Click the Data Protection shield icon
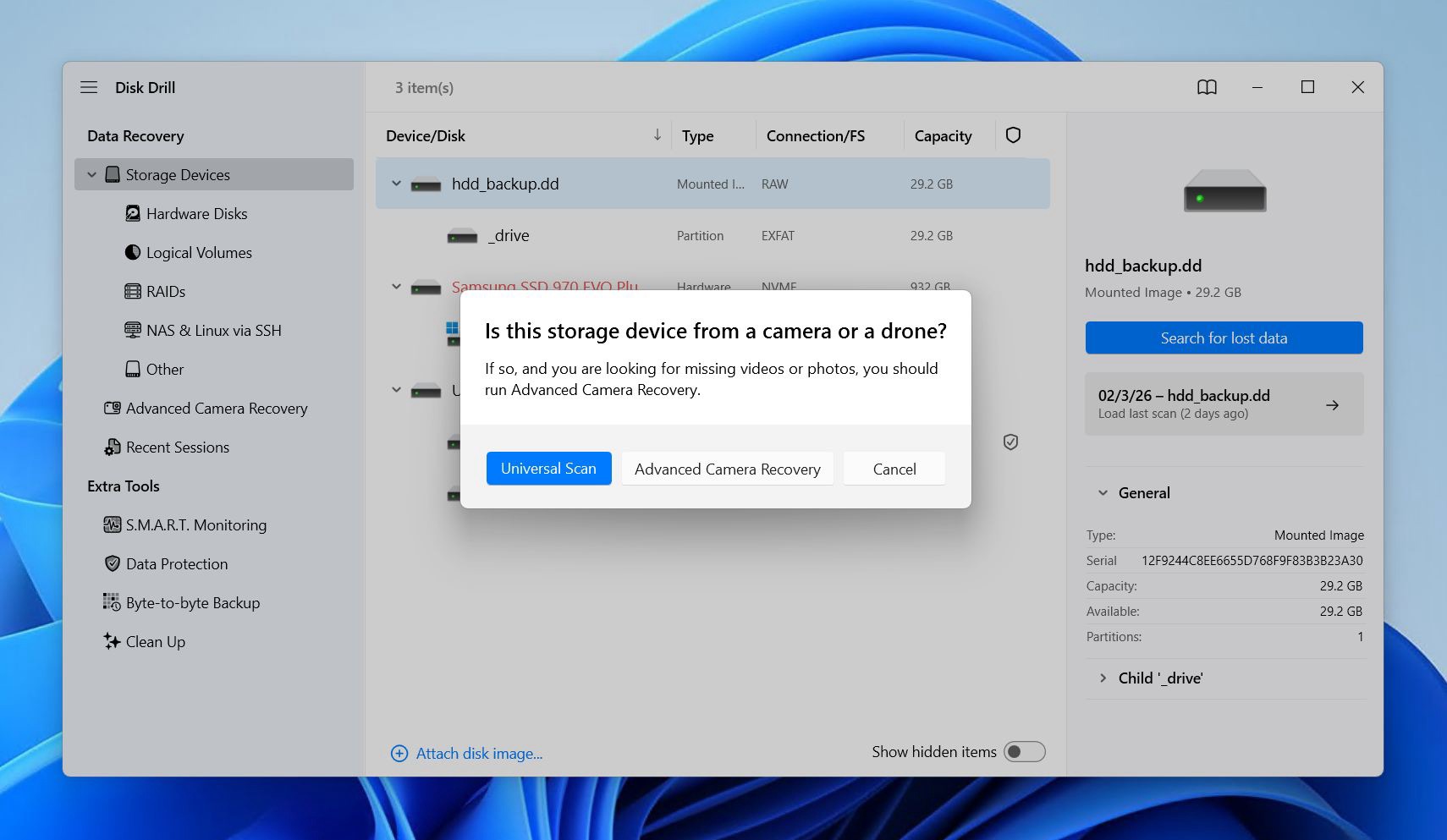Screen dimensions: 1447x840 point(112,564)
